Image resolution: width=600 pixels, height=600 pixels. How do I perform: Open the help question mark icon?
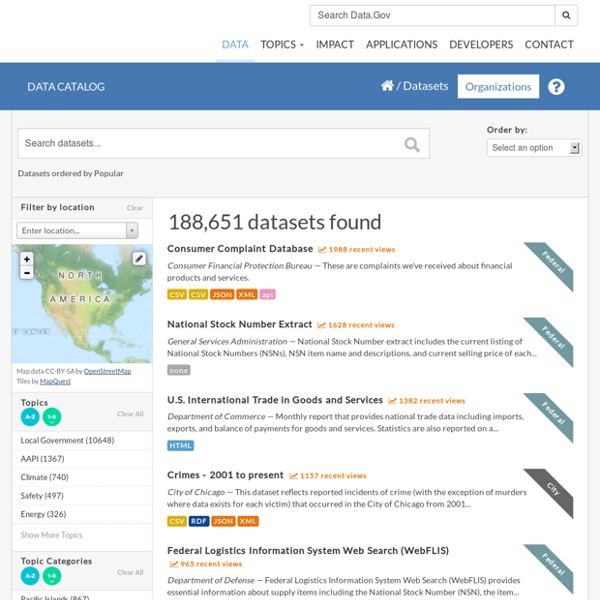pyautogui.click(x=556, y=87)
